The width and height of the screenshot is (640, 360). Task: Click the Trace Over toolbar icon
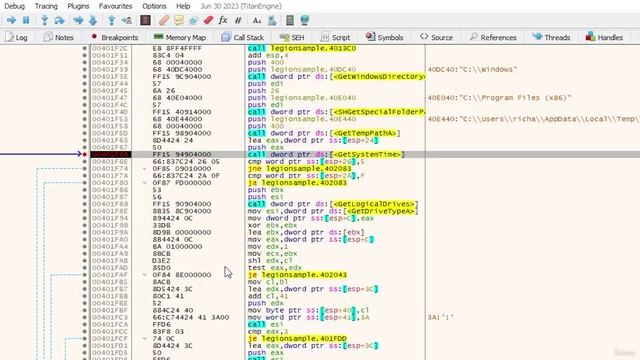[93, 20]
